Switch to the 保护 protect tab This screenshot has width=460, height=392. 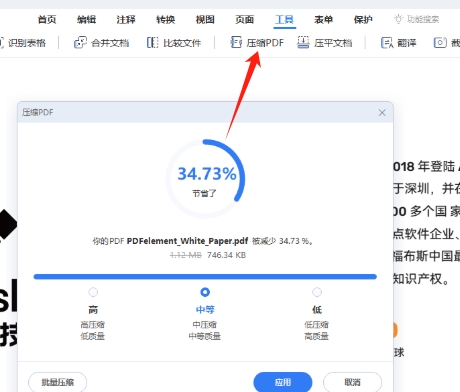tap(363, 20)
